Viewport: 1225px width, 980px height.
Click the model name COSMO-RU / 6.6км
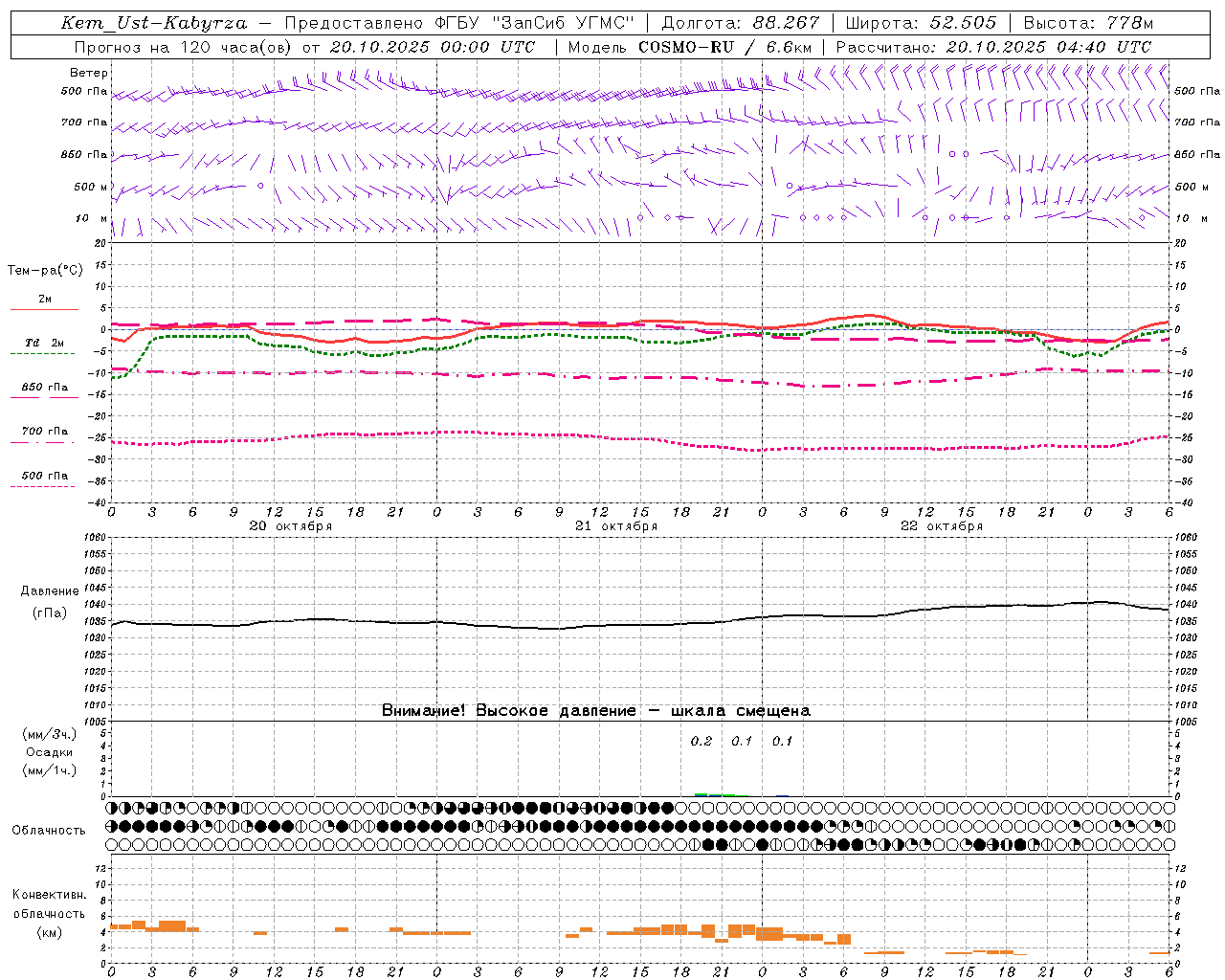725,47
